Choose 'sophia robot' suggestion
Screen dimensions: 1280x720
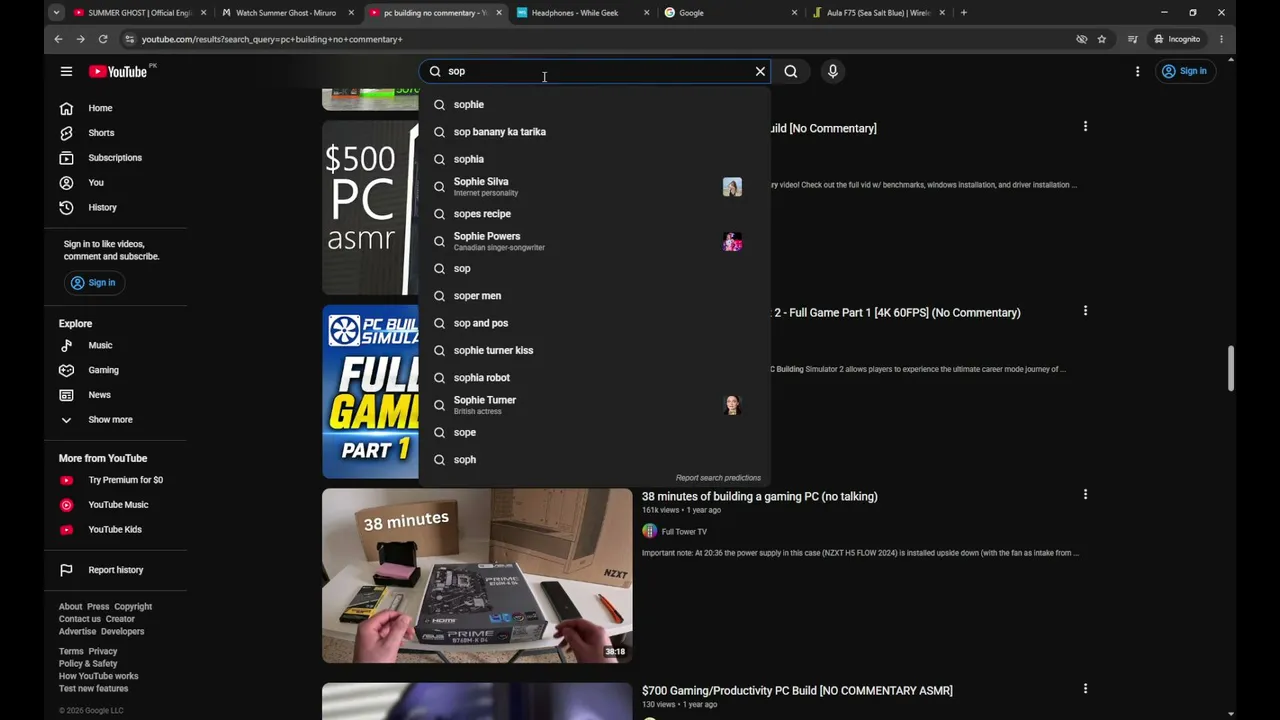(595, 378)
